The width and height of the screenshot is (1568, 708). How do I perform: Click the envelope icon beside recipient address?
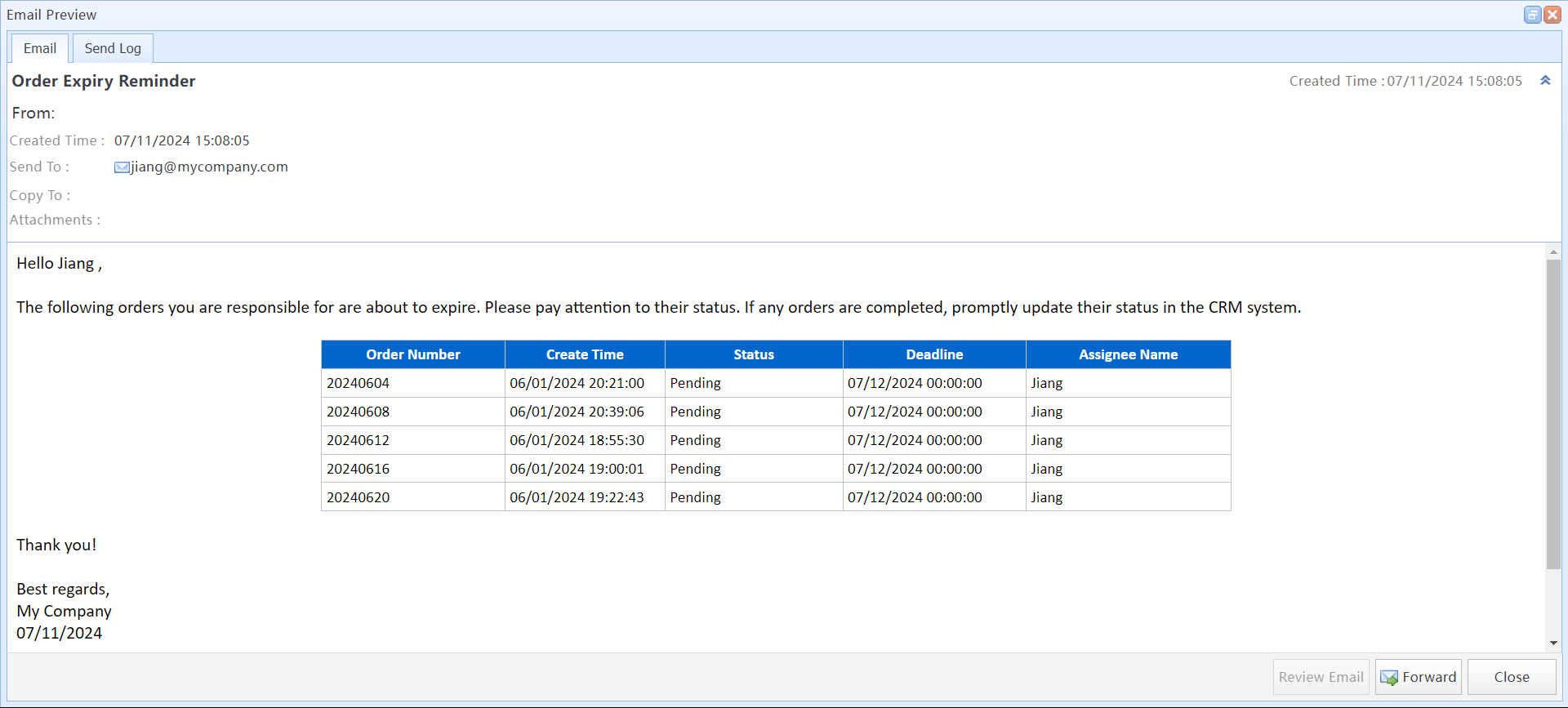(122, 167)
